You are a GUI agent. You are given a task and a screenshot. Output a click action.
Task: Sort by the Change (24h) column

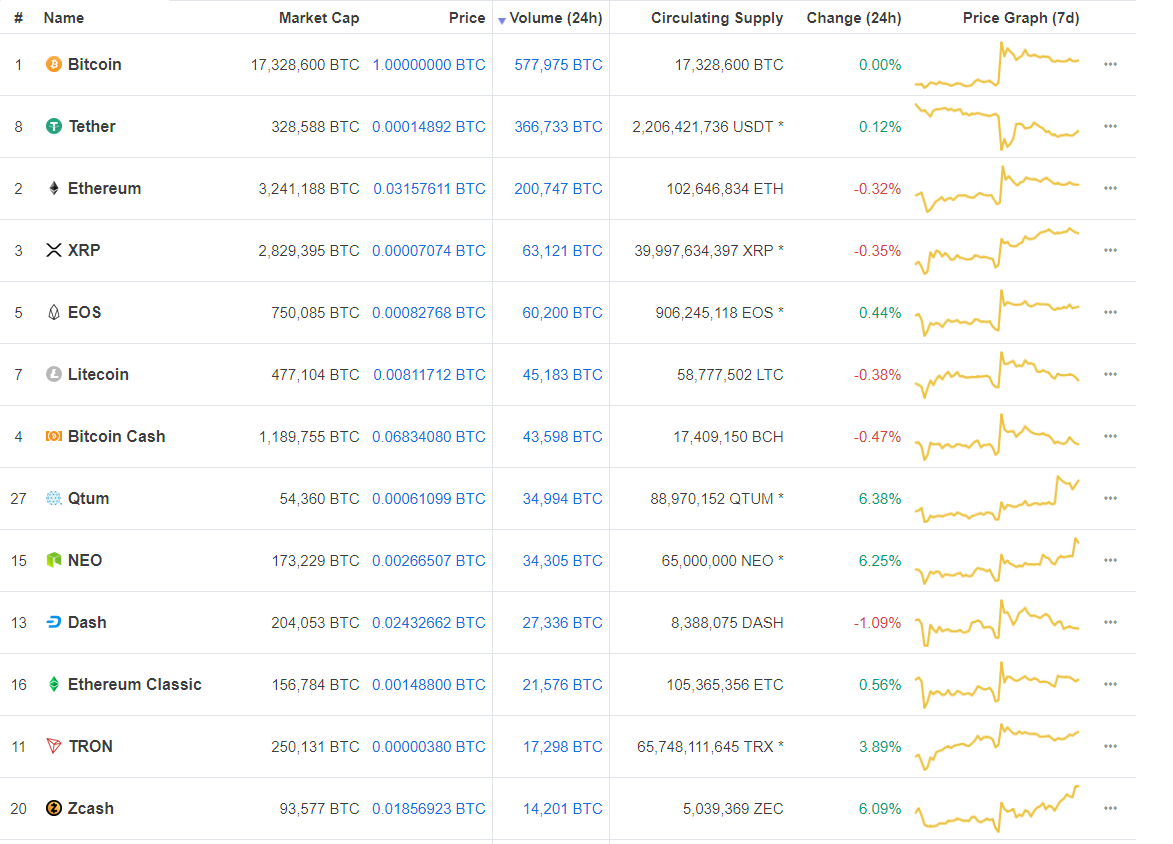(x=853, y=18)
